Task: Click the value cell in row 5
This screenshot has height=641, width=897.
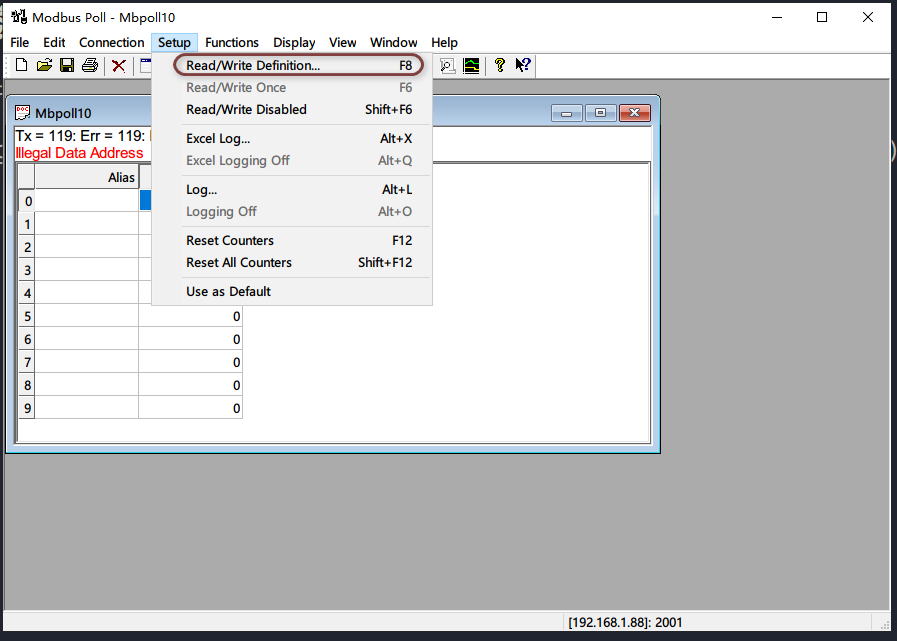Action: click(x=190, y=316)
